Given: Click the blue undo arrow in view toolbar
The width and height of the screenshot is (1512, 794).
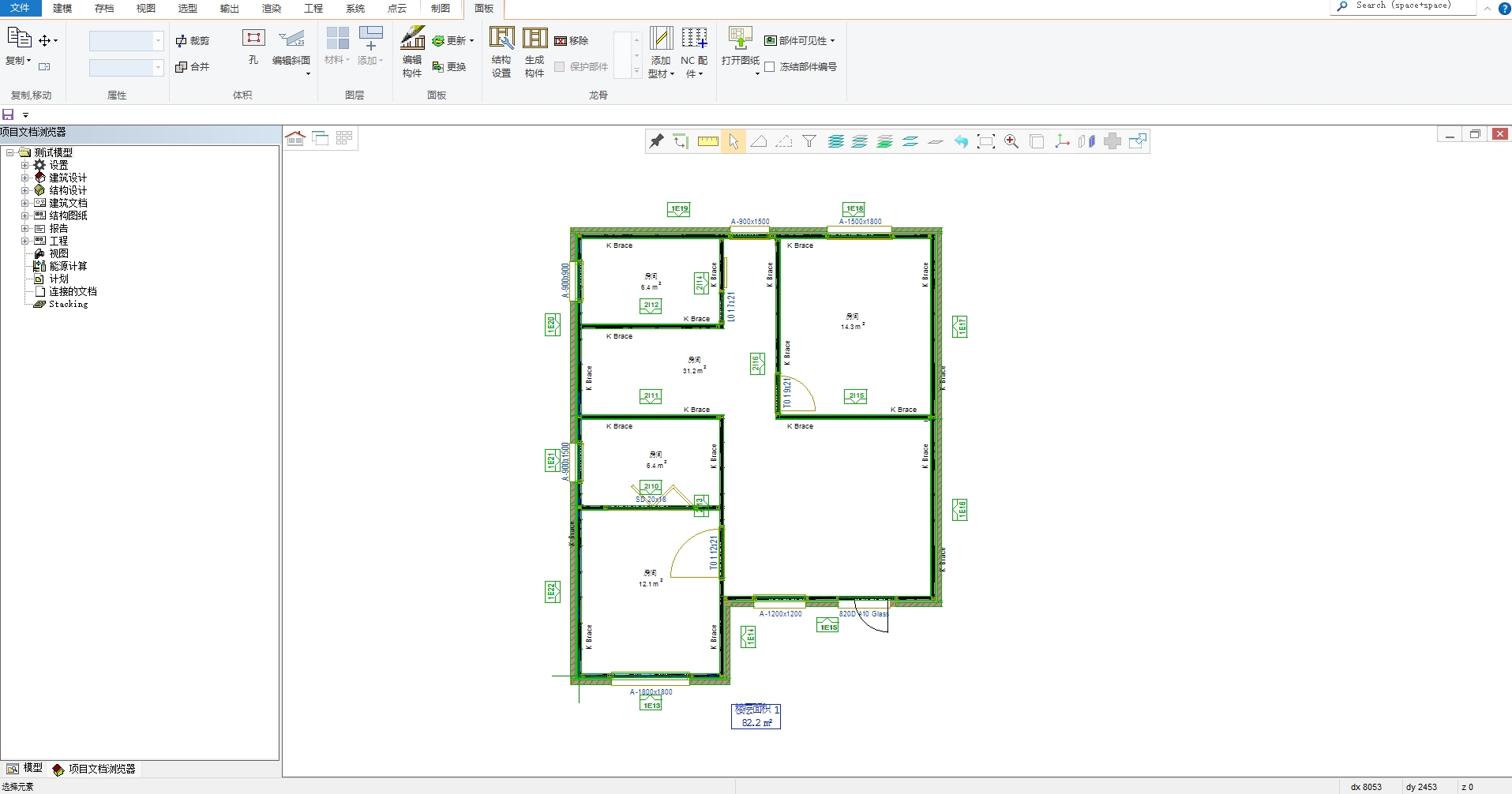Looking at the screenshot, I should (x=961, y=141).
